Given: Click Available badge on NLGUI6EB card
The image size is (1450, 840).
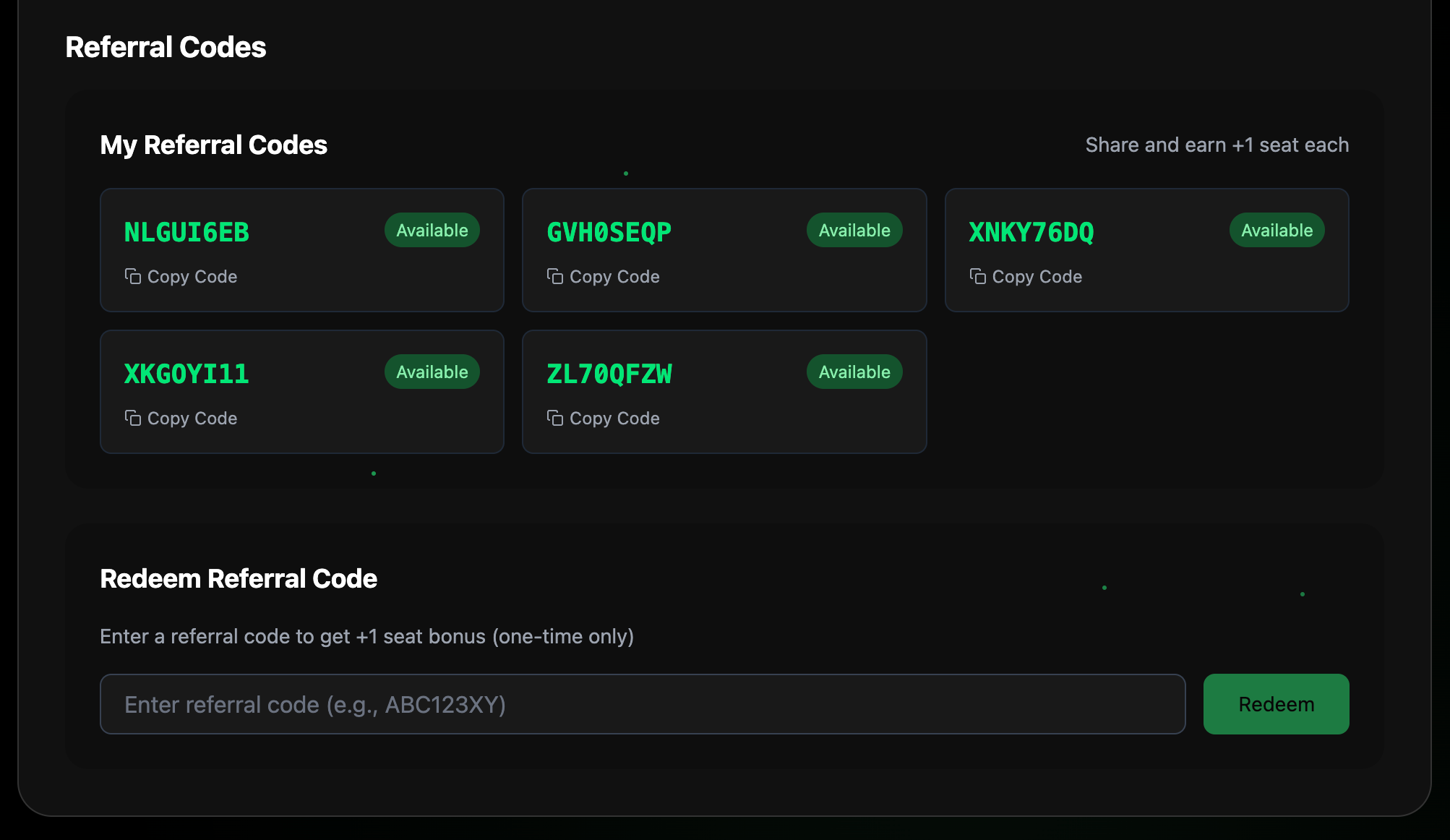Looking at the screenshot, I should pos(432,230).
